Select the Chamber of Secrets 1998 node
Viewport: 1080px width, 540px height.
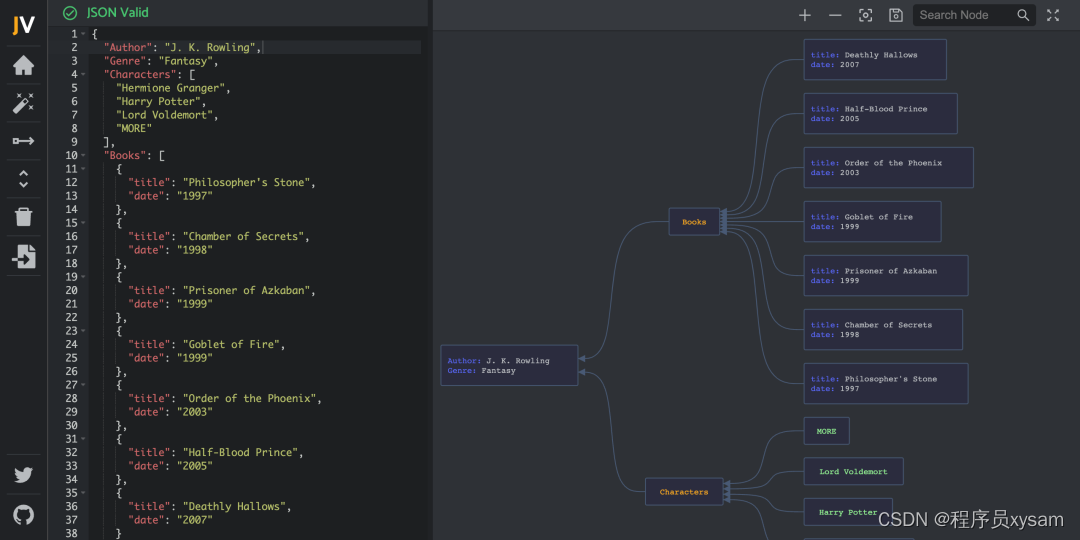pos(883,329)
